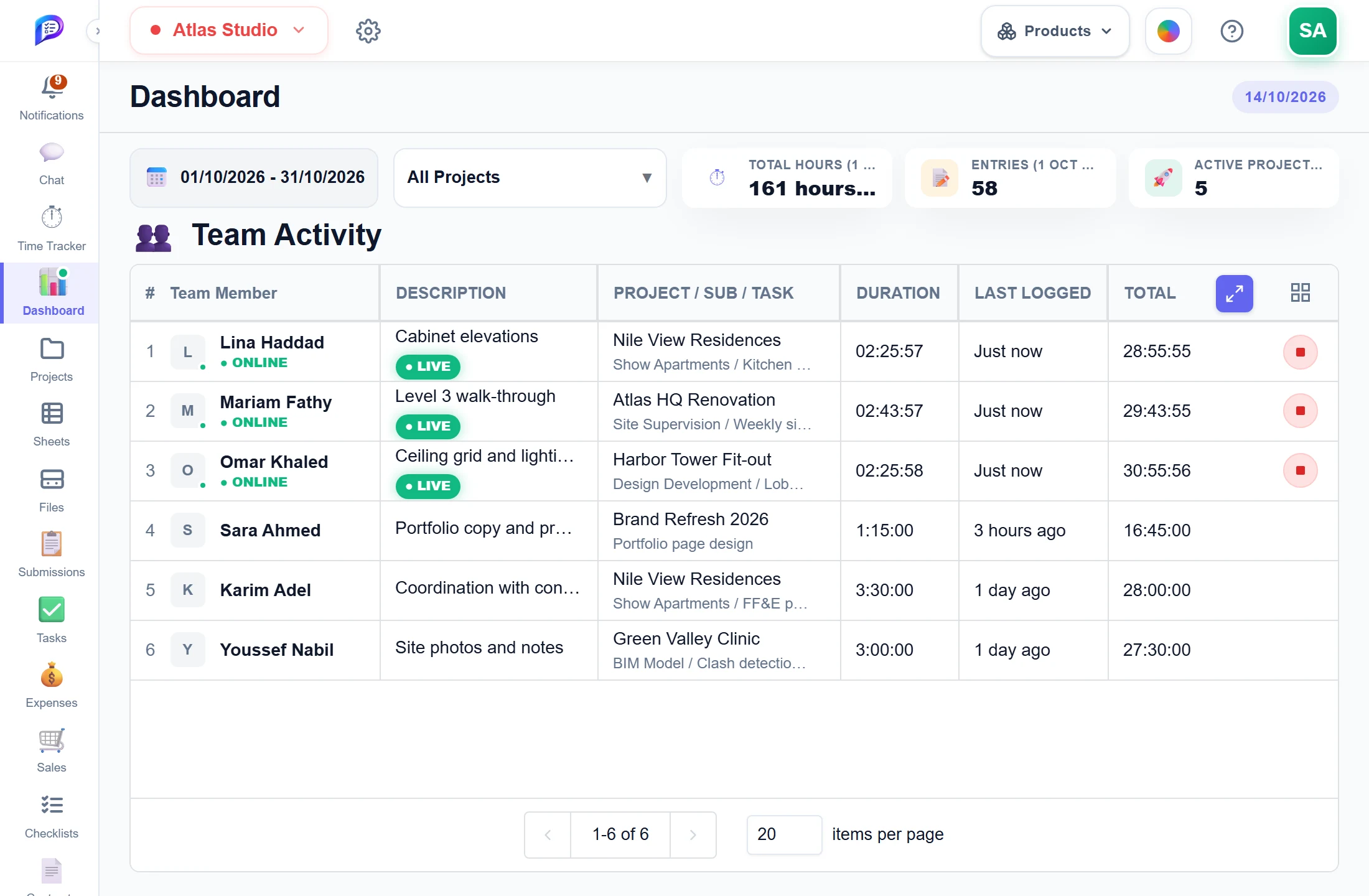Viewport: 1369px width, 896px height.
Task: Open Time Tracker from sidebar
Action: pyautogui.click(x=52, y=228)
